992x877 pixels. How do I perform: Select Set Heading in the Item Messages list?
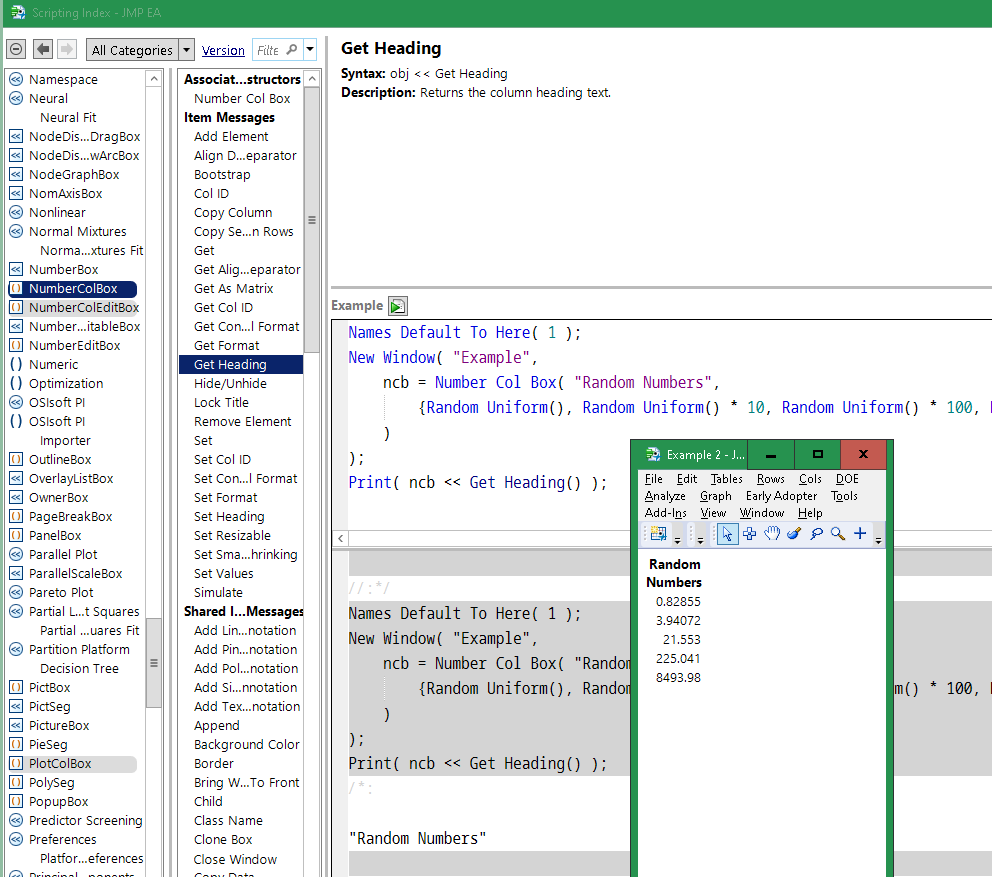229,517
